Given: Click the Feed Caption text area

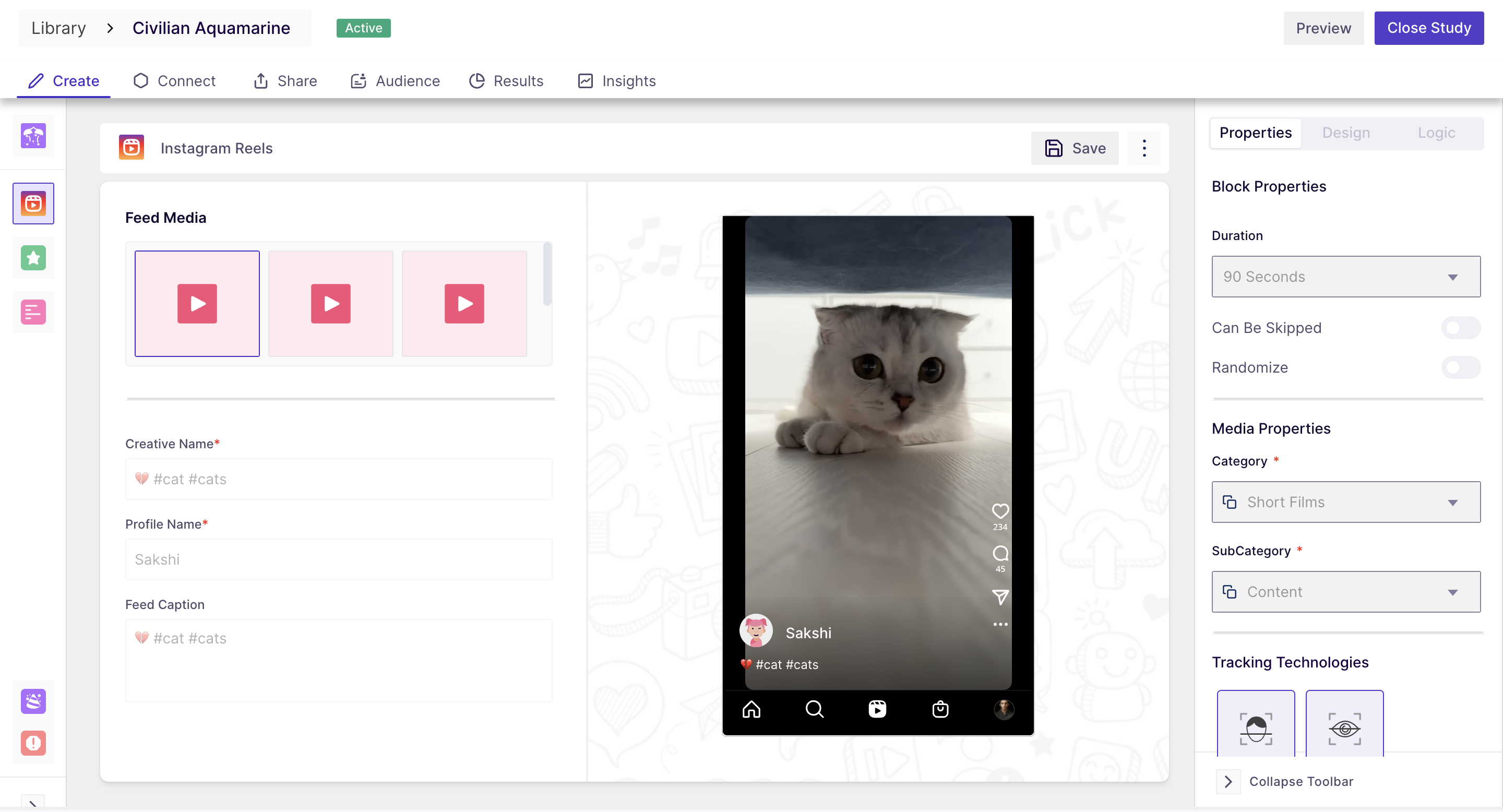Looking at the screenshot, I should point(339,660).
